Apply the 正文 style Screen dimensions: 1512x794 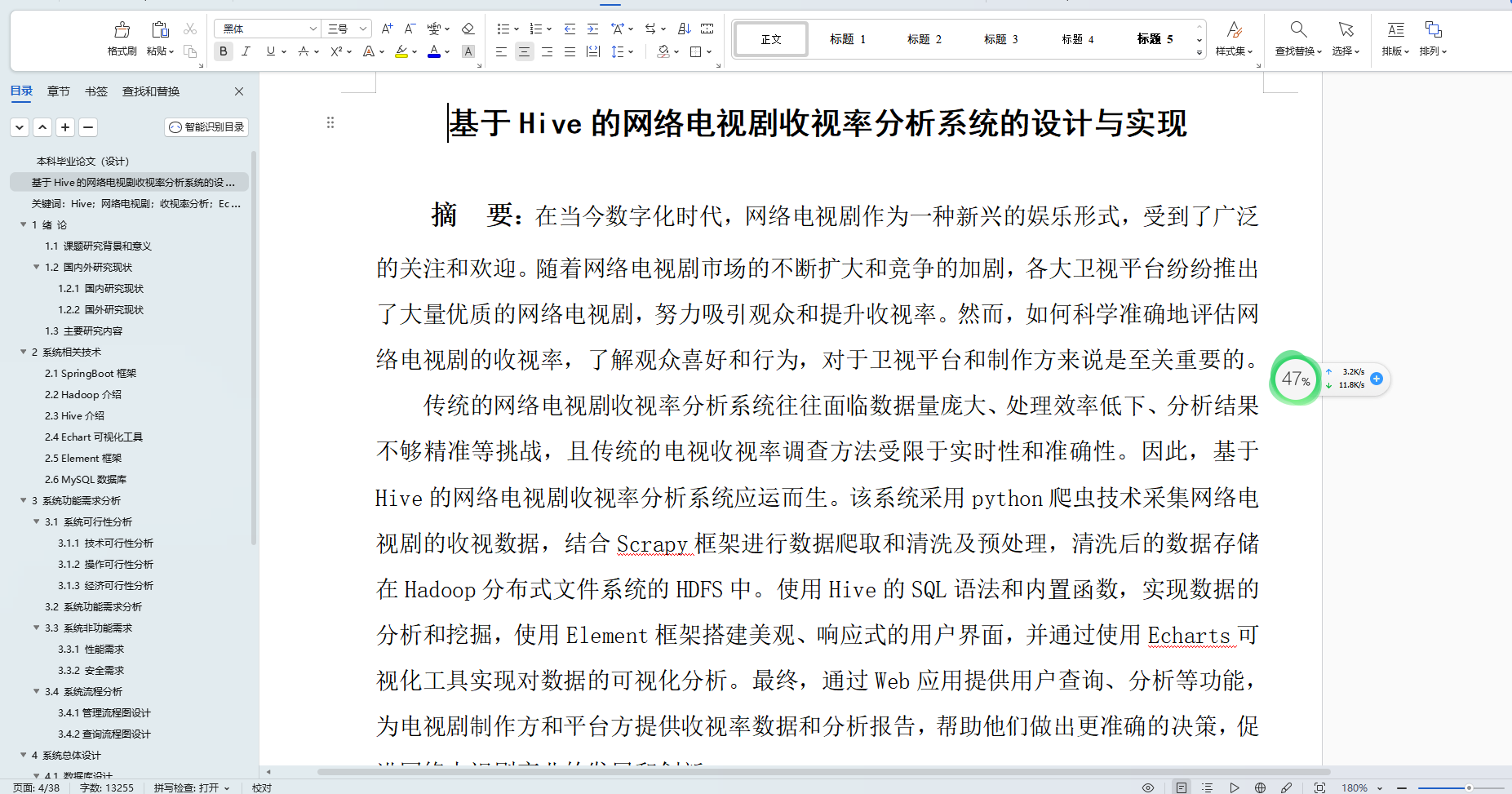771,39
